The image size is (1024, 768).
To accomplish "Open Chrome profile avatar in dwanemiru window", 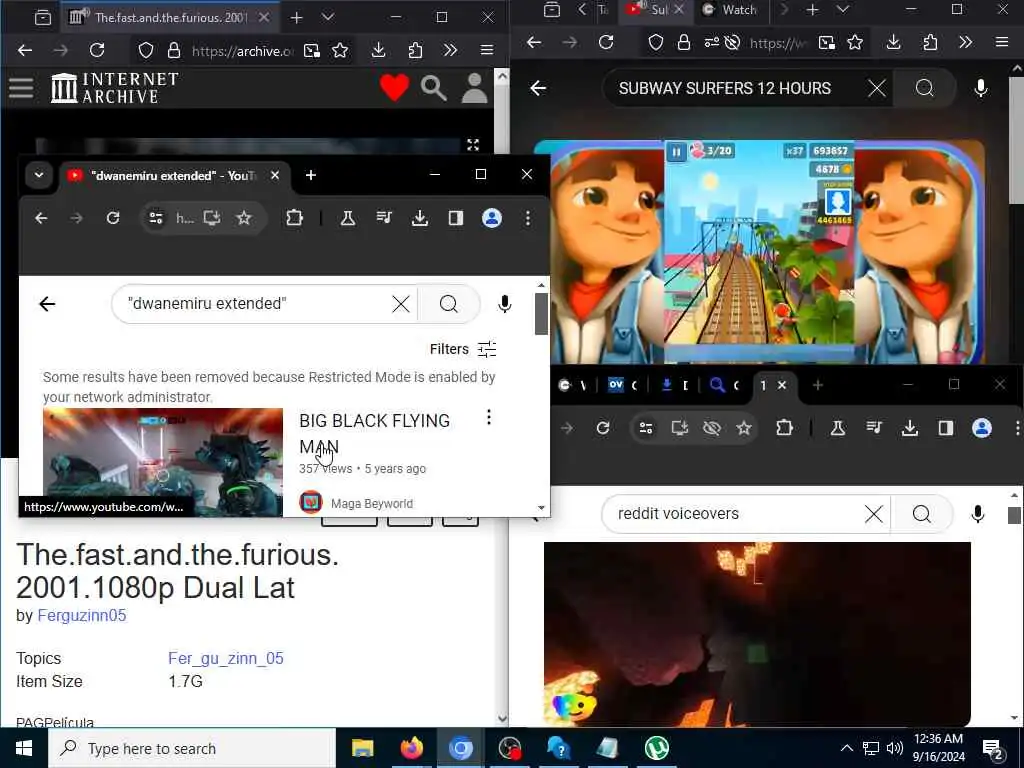I will coord(492,218).
